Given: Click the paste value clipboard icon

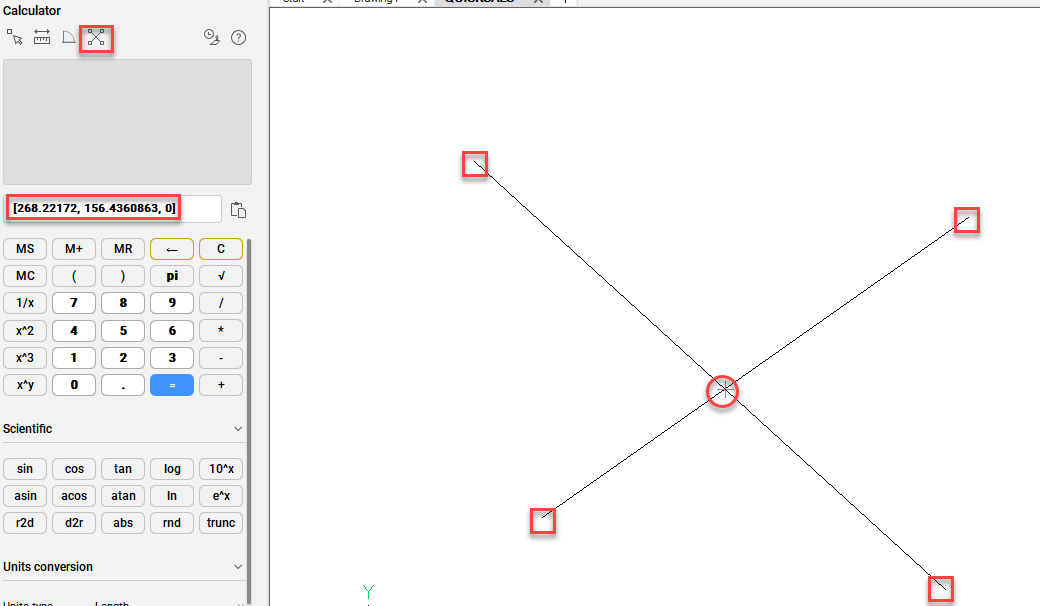Looking at the screenshot, I should pyautogui.click(x=238, y=210).
